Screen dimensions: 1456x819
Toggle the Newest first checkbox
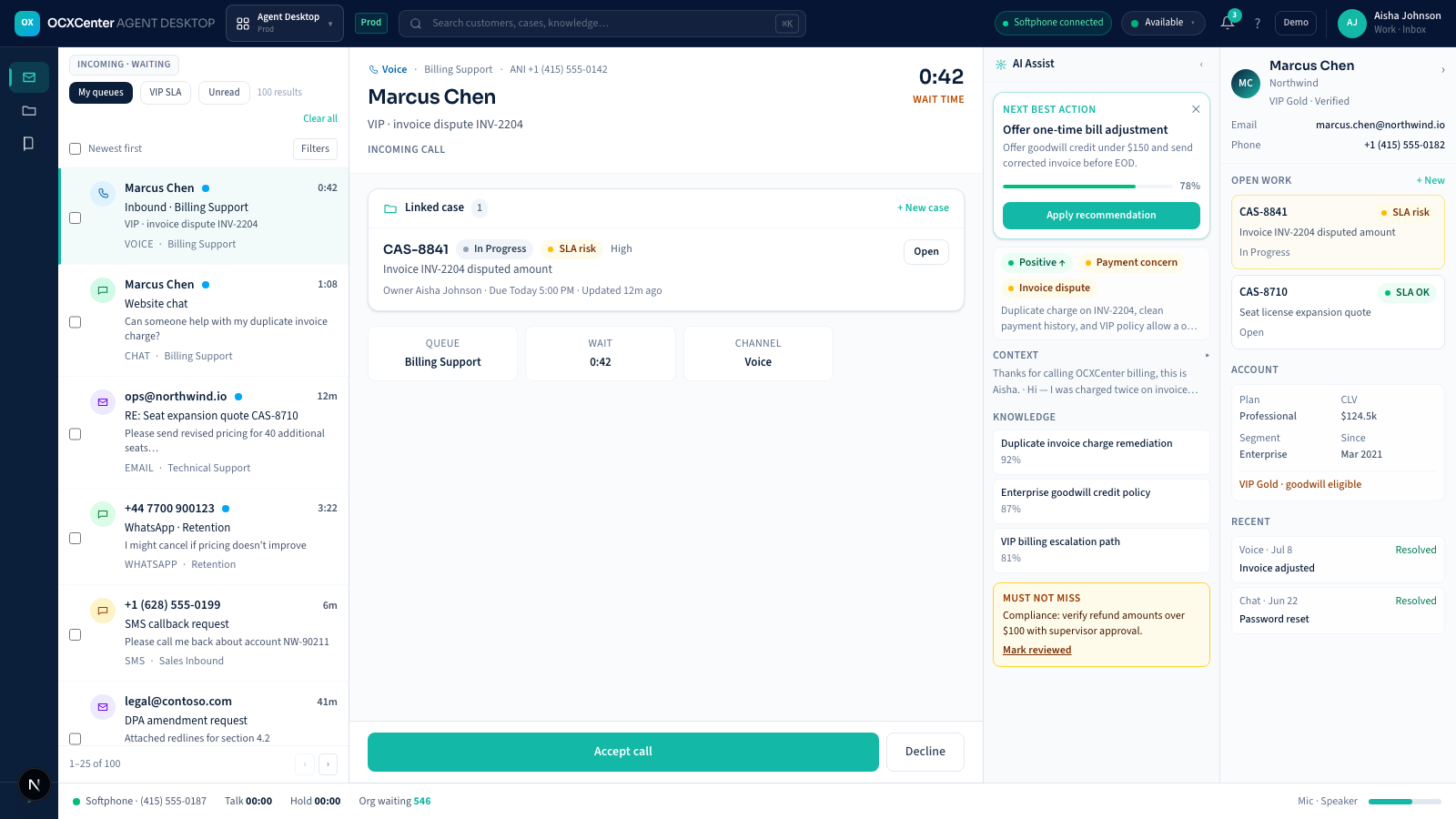tap(76, 149)
